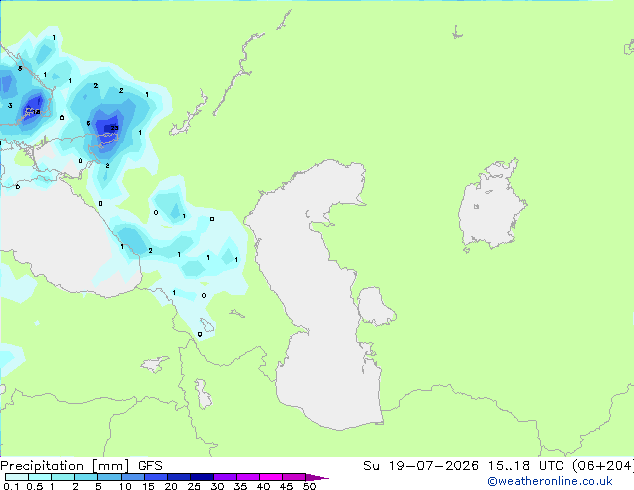
Task: Click legend scale label '0.1'
Action: [11, 486]
